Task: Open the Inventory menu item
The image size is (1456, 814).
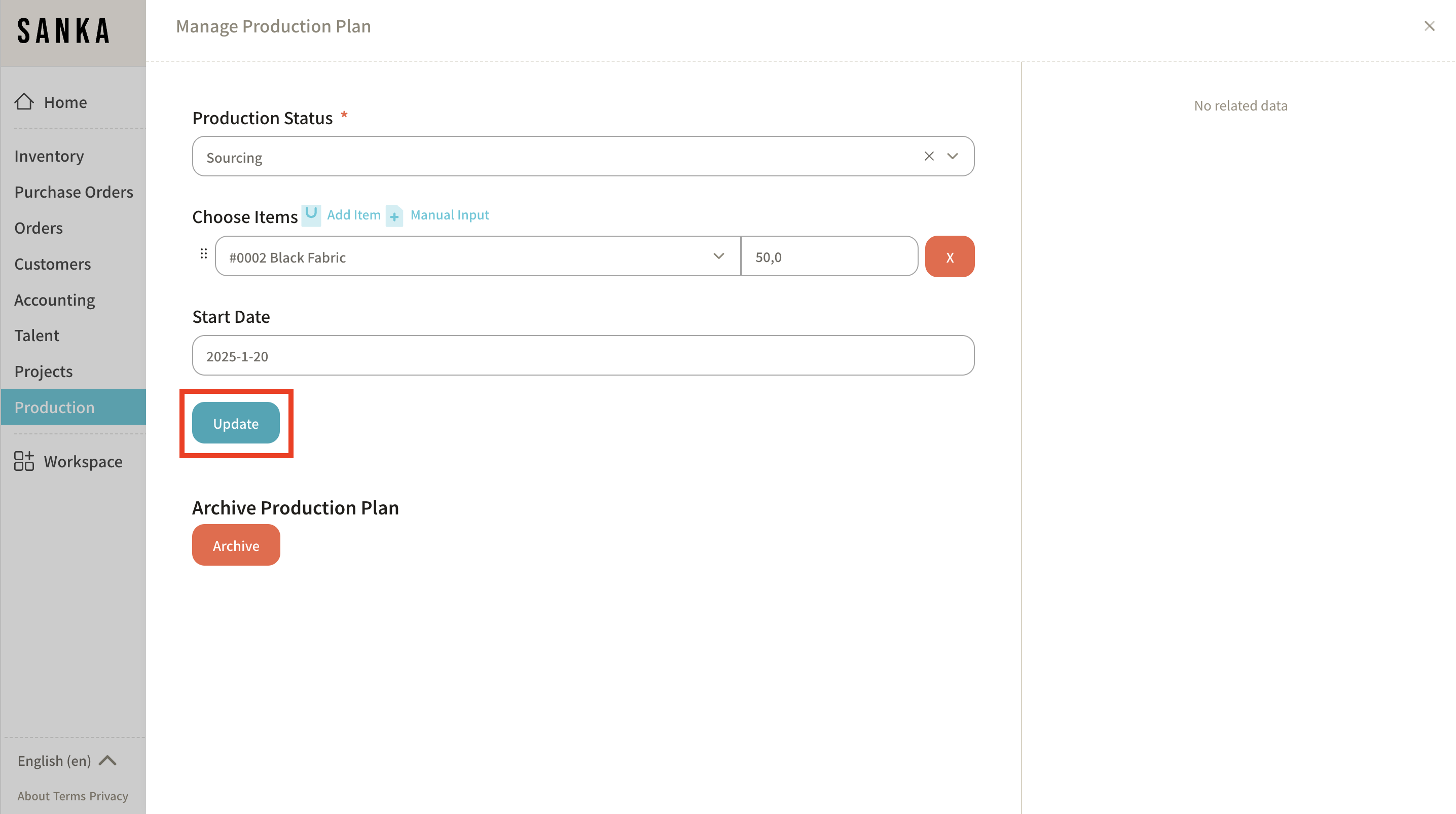Action: pyautogui.click(x=49, y=156)
